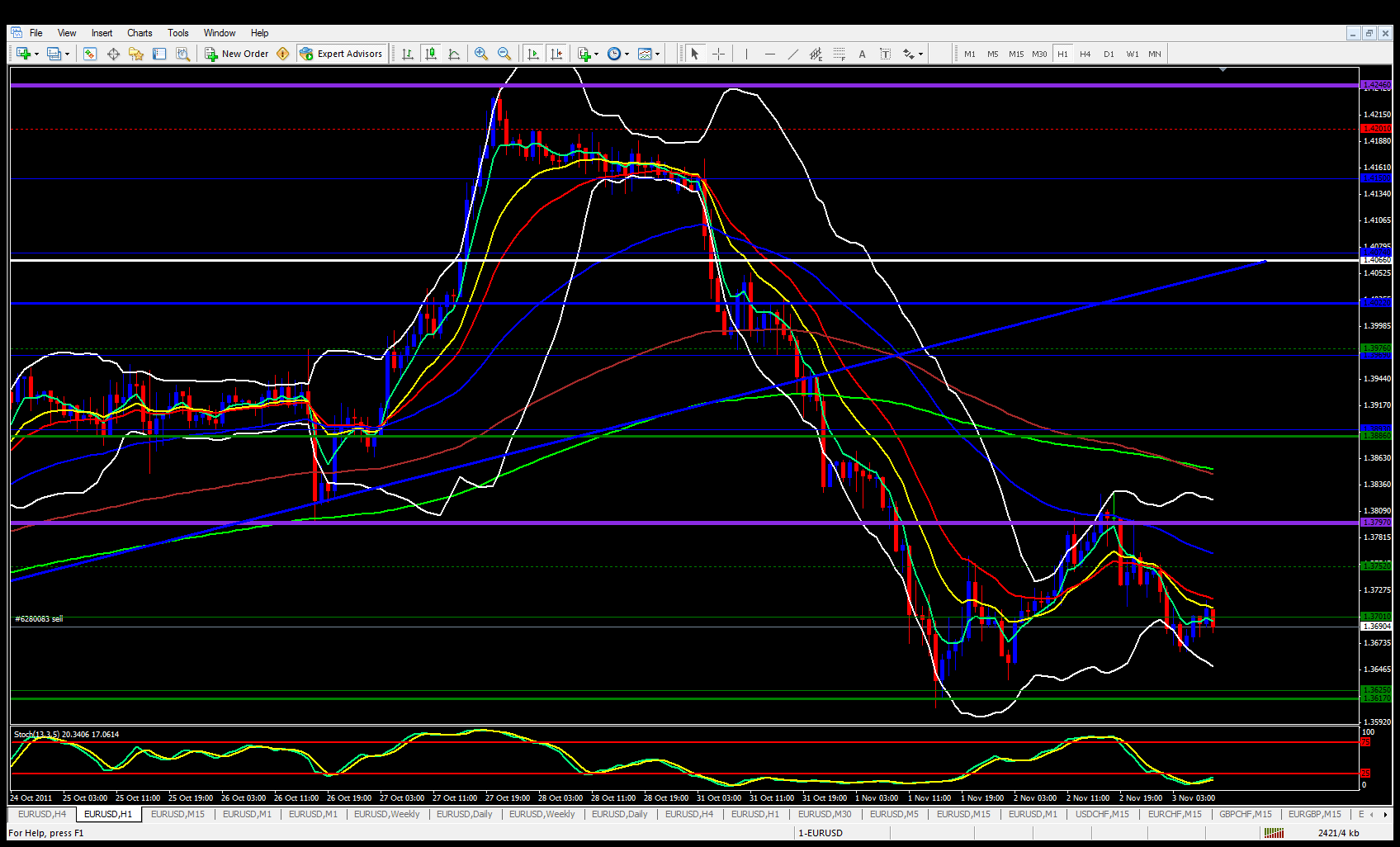Switch to bar chart display
The height and width of the screenshot is (847, 1400).
[408, 54]
